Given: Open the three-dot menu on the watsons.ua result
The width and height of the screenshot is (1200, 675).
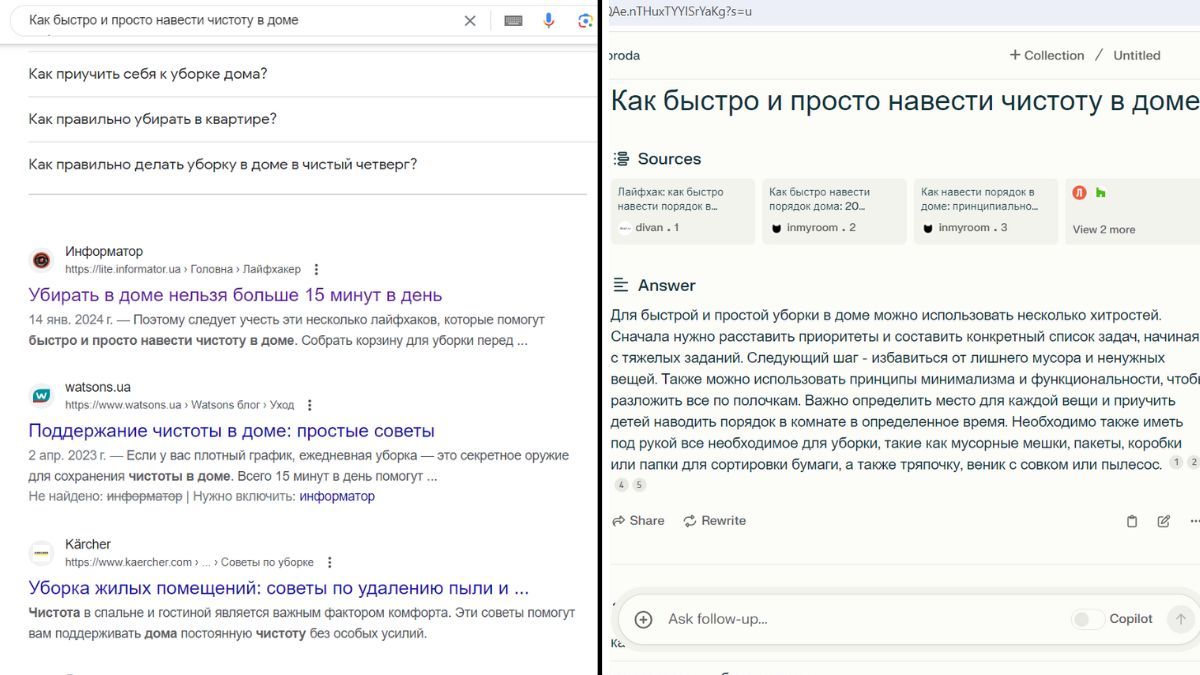Looking at the screenshot, I should [309, 404].
